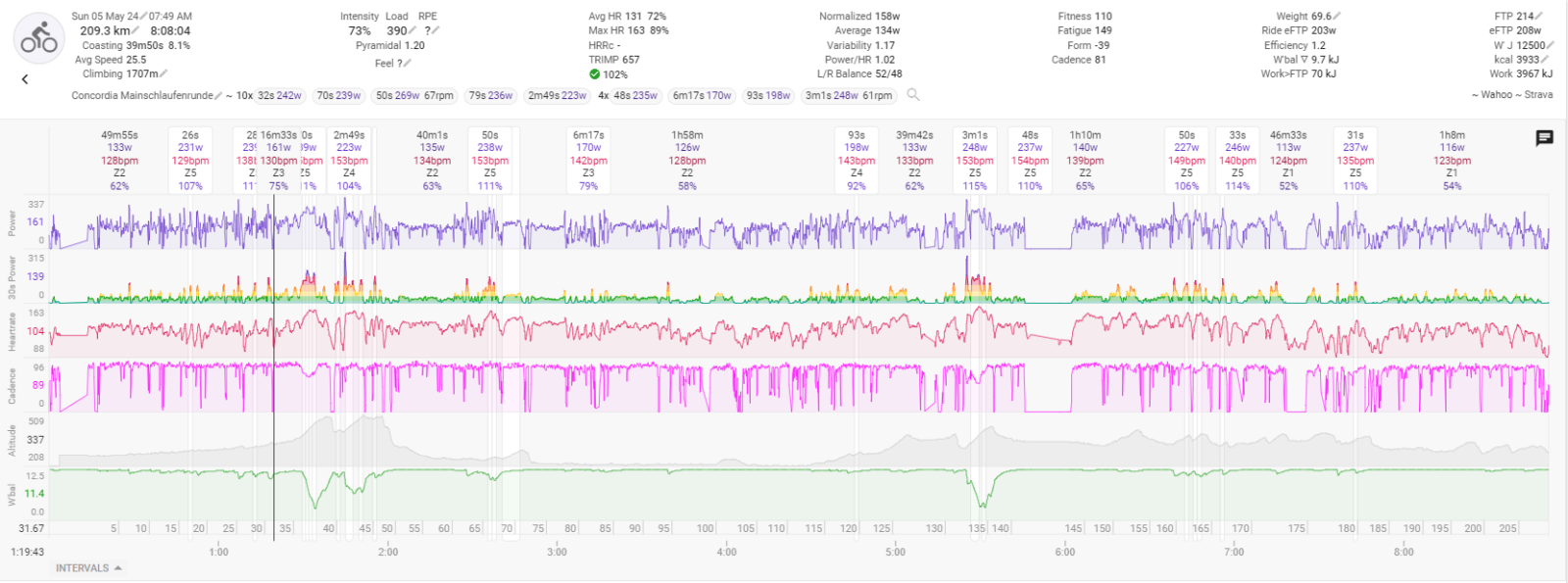The width and height of the screenshot is (1568, 583).
Task: Select the 33s 246w interval label
Action: (x=1238, y=160)
